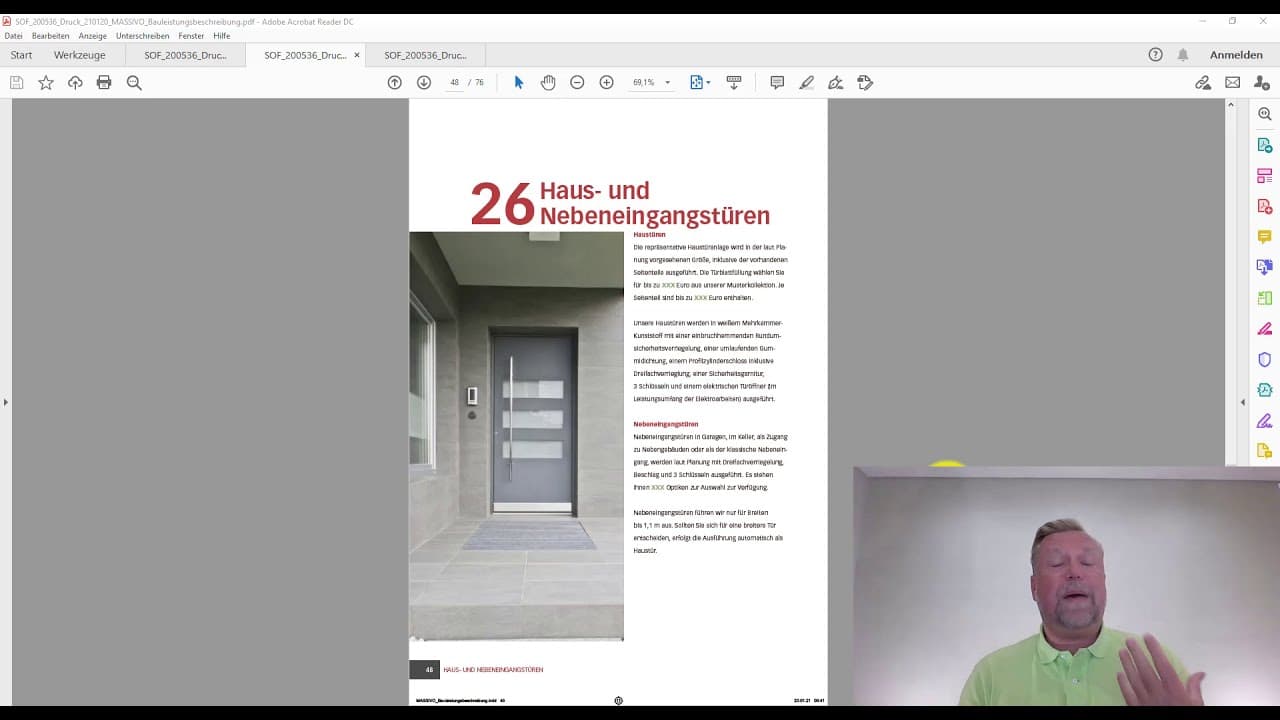Open the Help question mark icon
This screenshot has width=1280, height=720.
(1156, 55)
